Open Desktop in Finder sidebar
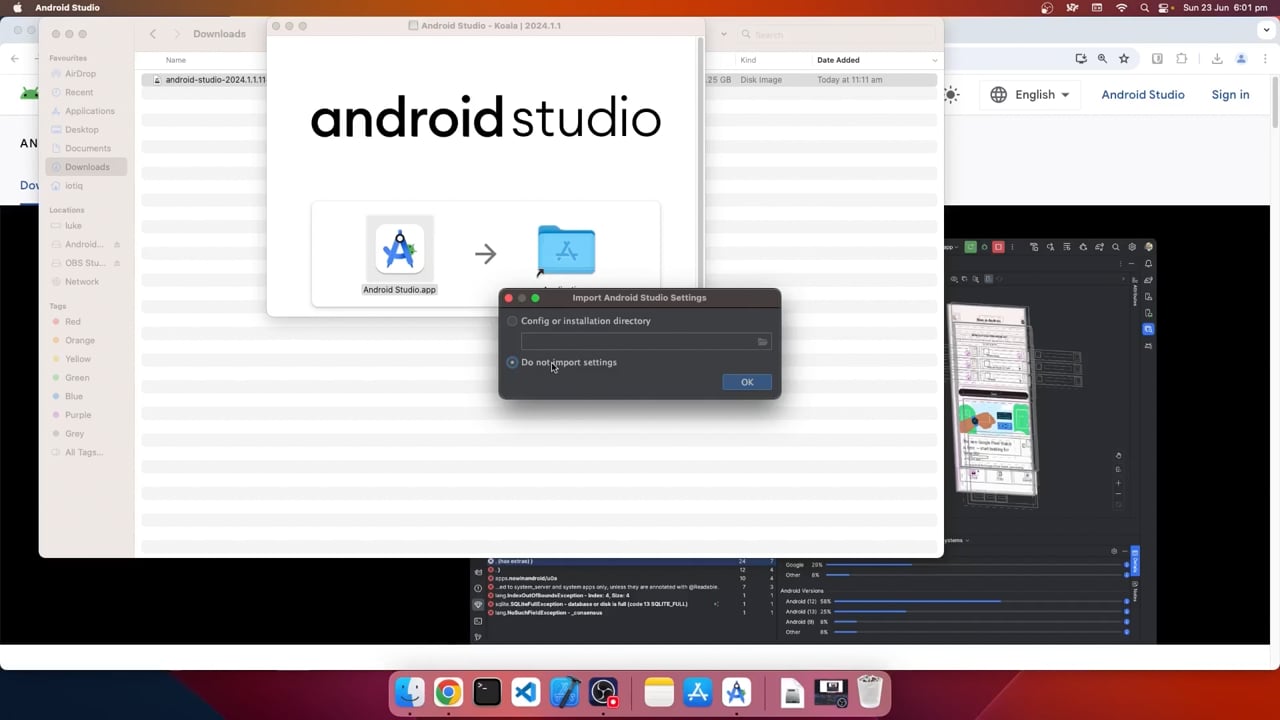Image resolution: width=1280 pixels, height=720 pixels. pyautogui.click(x=82, y=129)
